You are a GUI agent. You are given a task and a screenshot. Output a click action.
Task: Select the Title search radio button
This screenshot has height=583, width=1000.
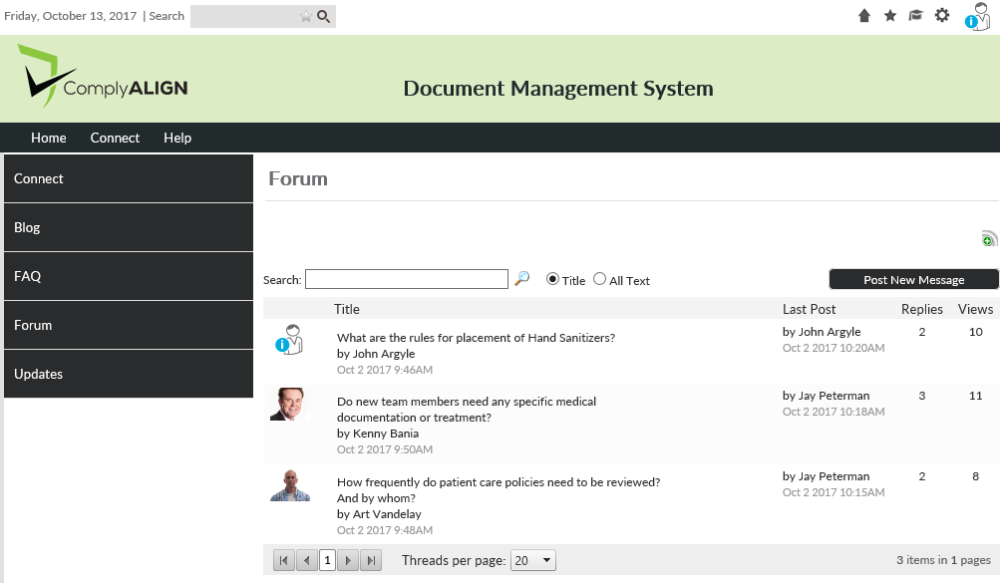click(x=552, y=280)
